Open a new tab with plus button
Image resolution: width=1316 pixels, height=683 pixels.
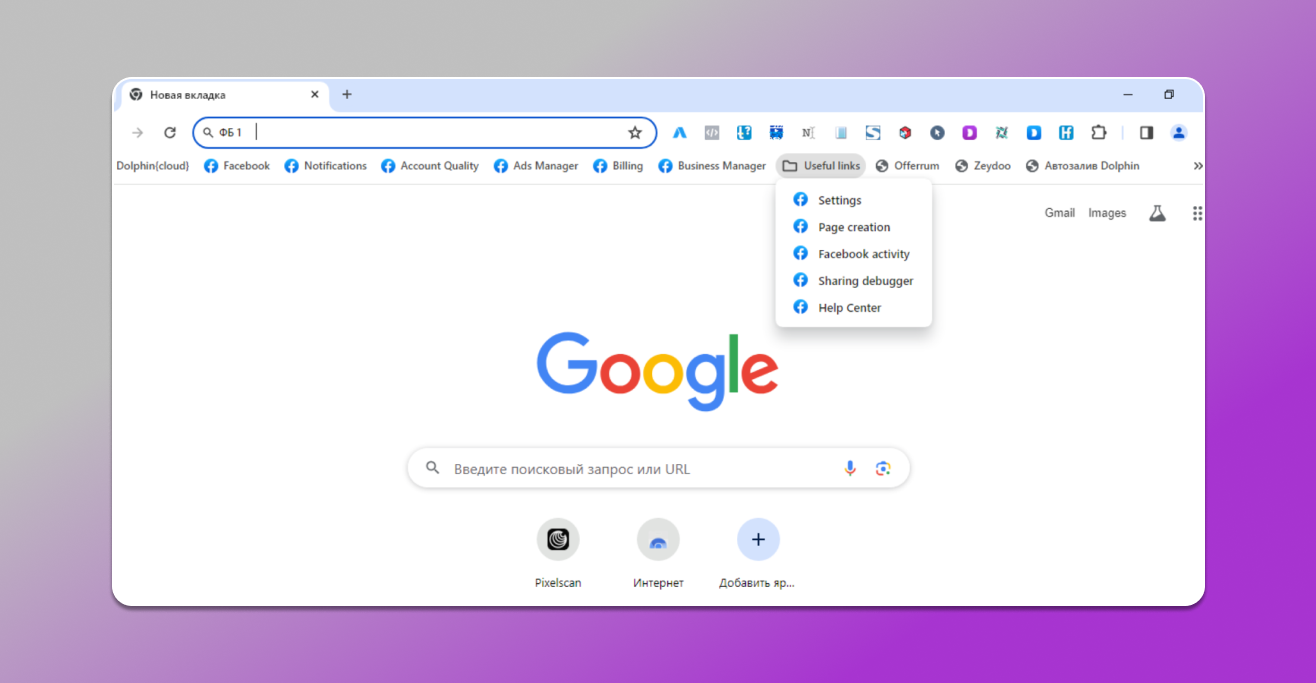click(347, 95)
